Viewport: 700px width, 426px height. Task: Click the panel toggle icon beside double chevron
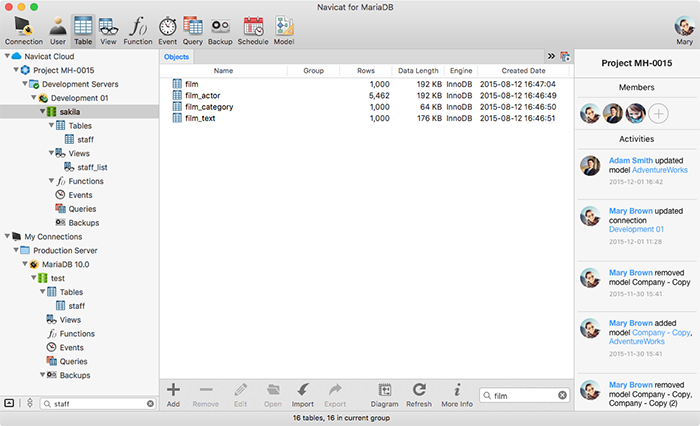pos(565,56)
